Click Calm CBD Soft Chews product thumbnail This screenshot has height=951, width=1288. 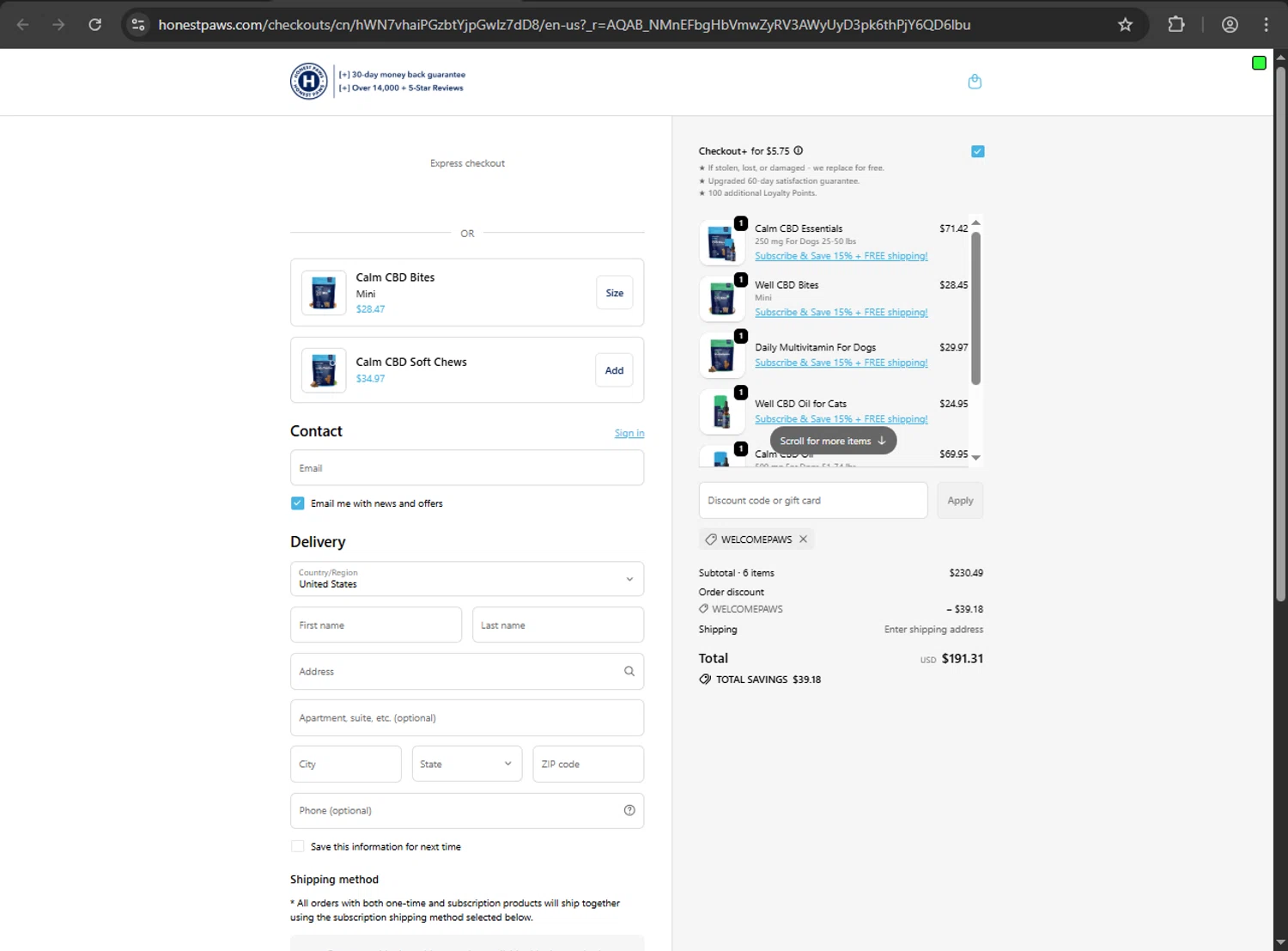click(324, 370)
